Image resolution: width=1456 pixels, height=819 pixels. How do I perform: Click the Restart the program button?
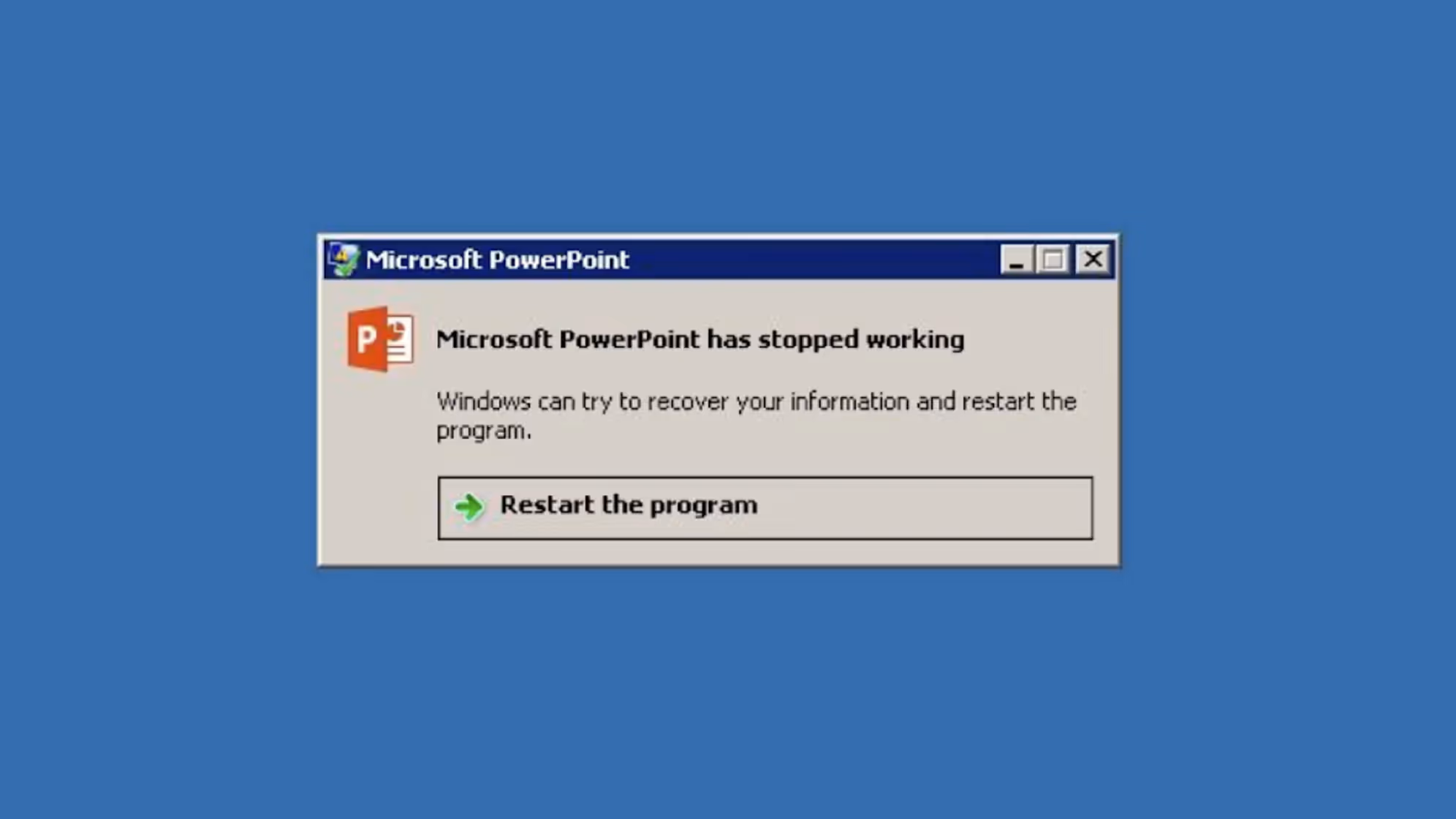point(765,508)
